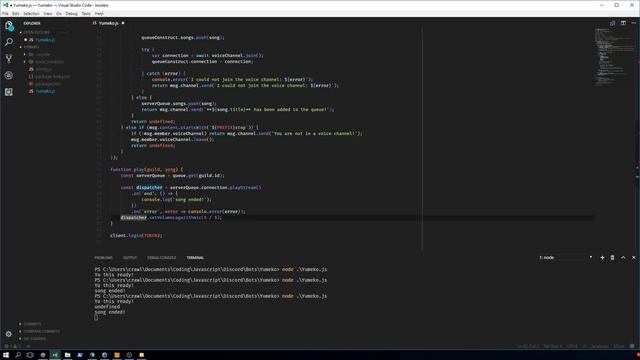Open the Extensions view in activity bar

point(9,92)
